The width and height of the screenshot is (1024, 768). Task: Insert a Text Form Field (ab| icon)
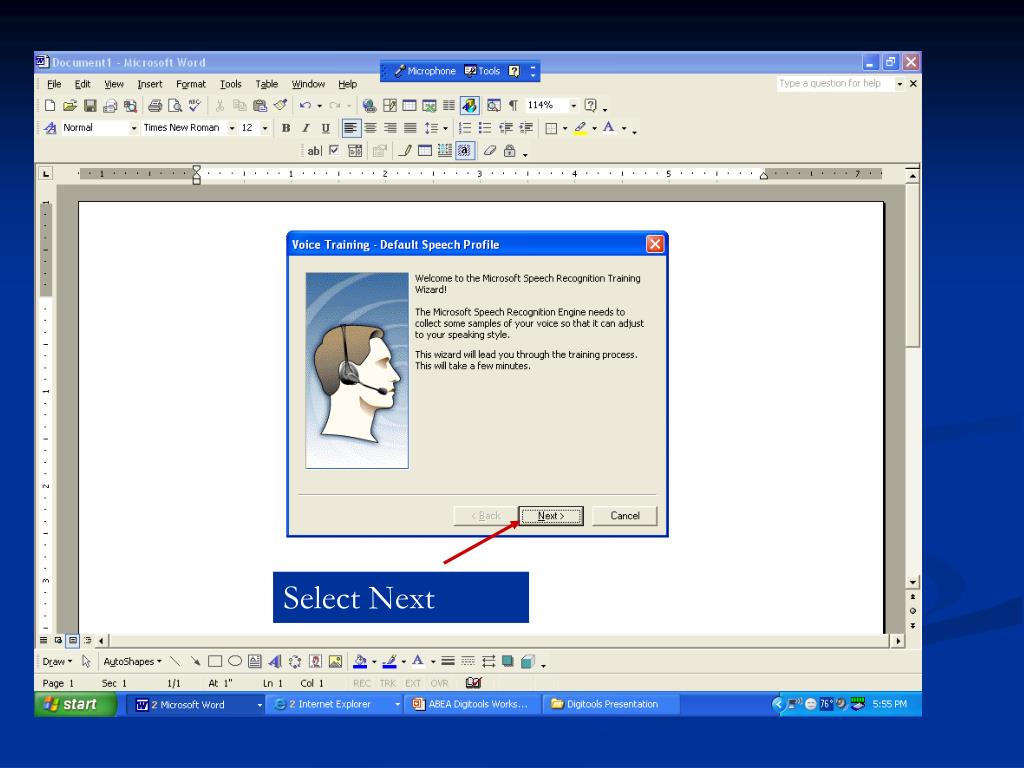click(315, 151)
